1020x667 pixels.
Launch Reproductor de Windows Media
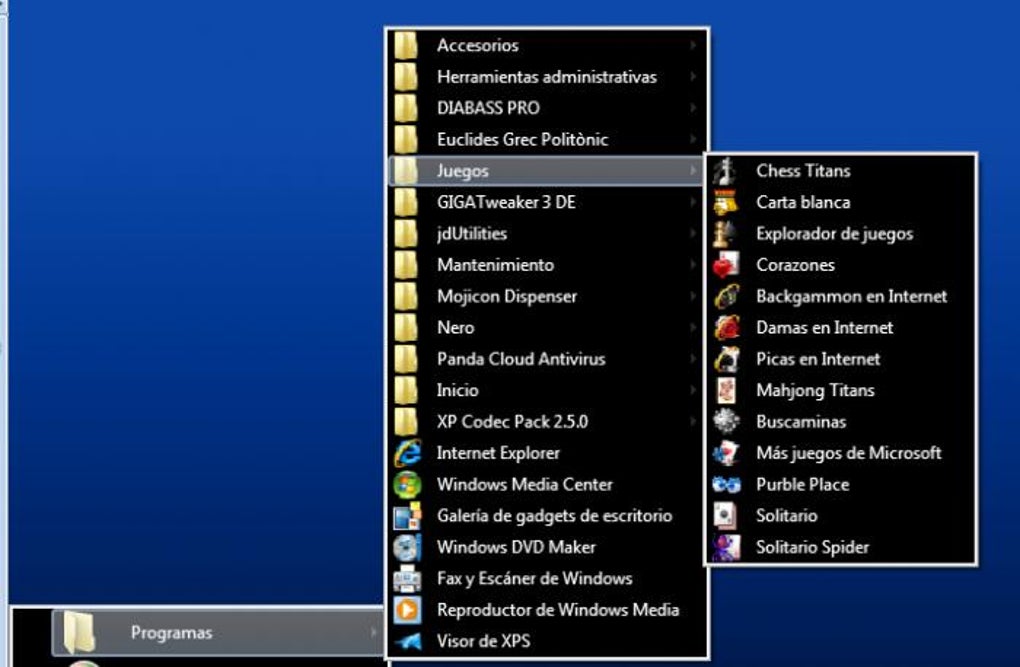557,610
